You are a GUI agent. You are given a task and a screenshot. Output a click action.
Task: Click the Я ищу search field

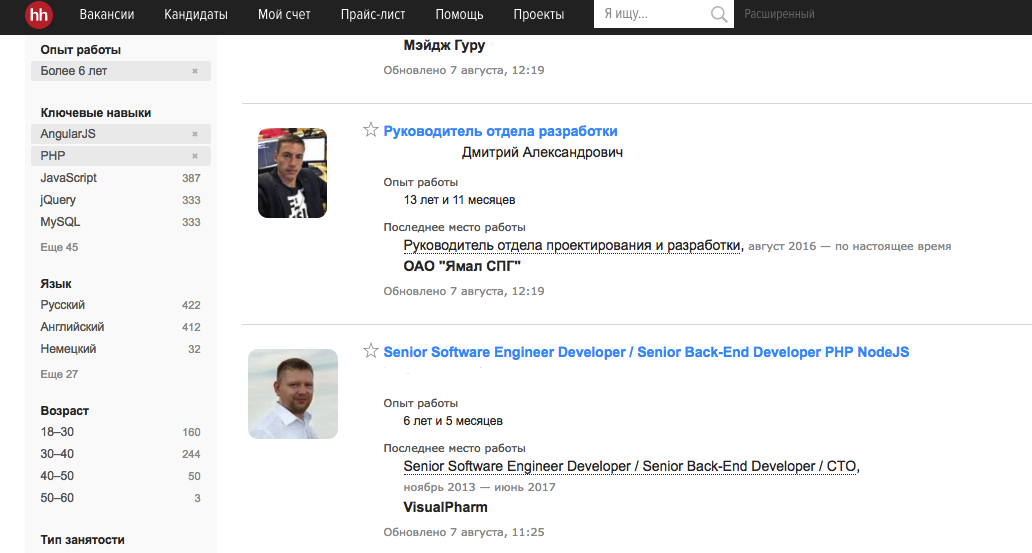coord(652,14)
